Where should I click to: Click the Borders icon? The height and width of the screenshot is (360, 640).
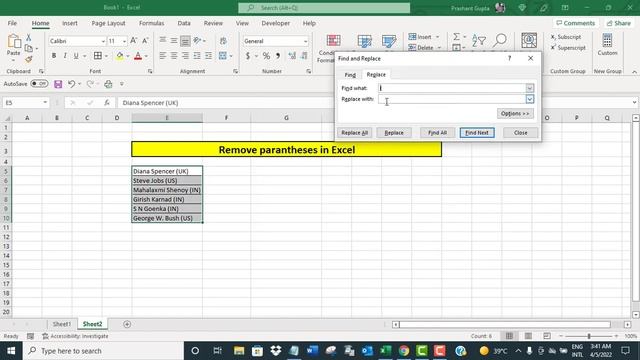point(98,56)
